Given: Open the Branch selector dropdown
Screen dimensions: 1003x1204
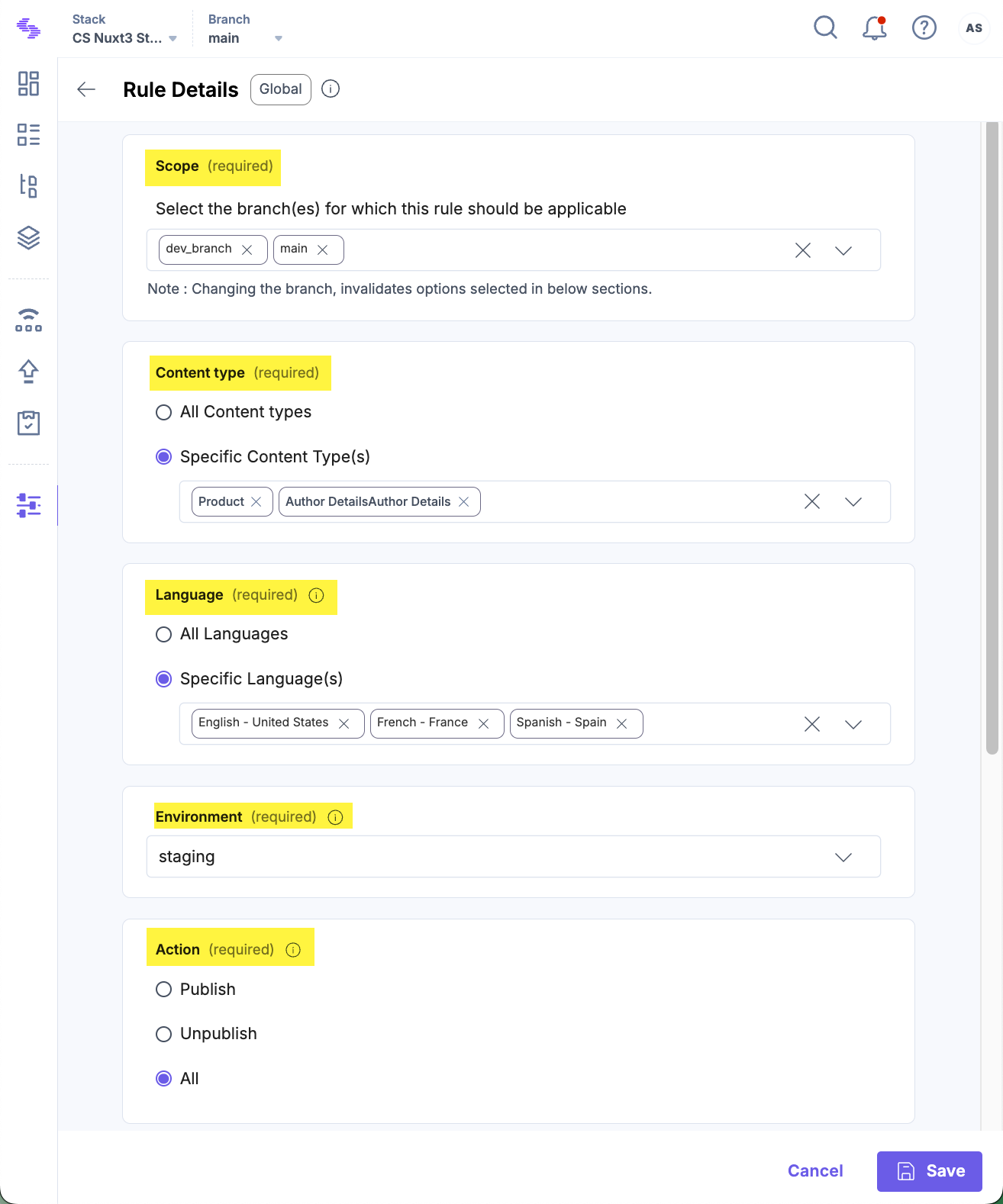Looking at the screenshot, I should pos(245,29).
